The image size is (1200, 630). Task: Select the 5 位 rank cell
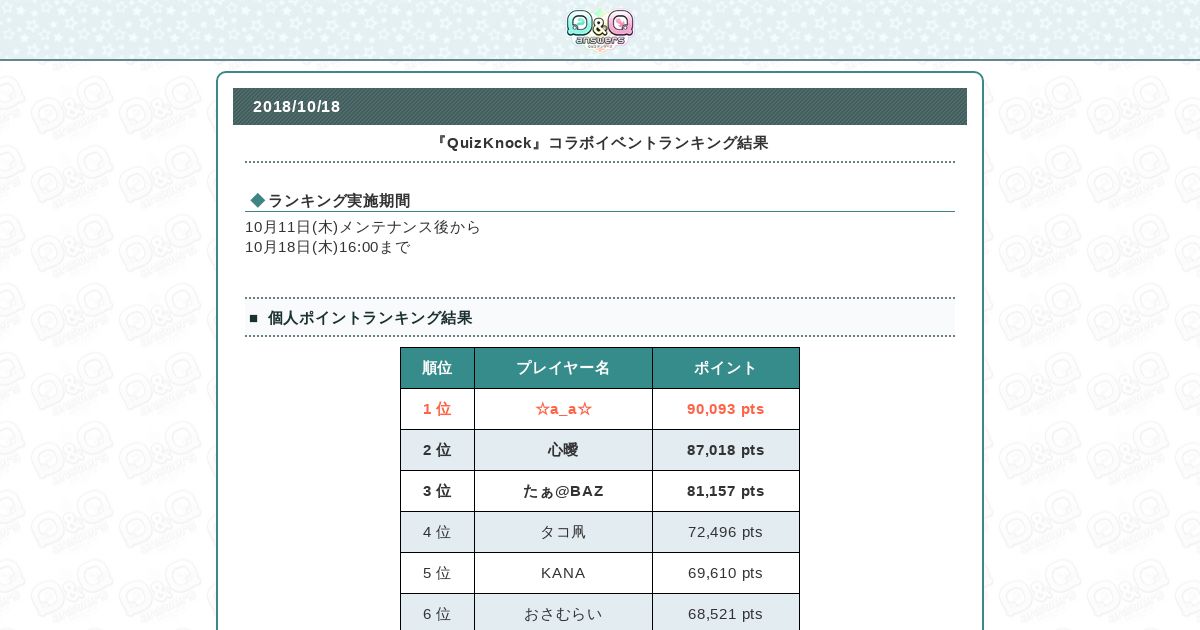437,573
